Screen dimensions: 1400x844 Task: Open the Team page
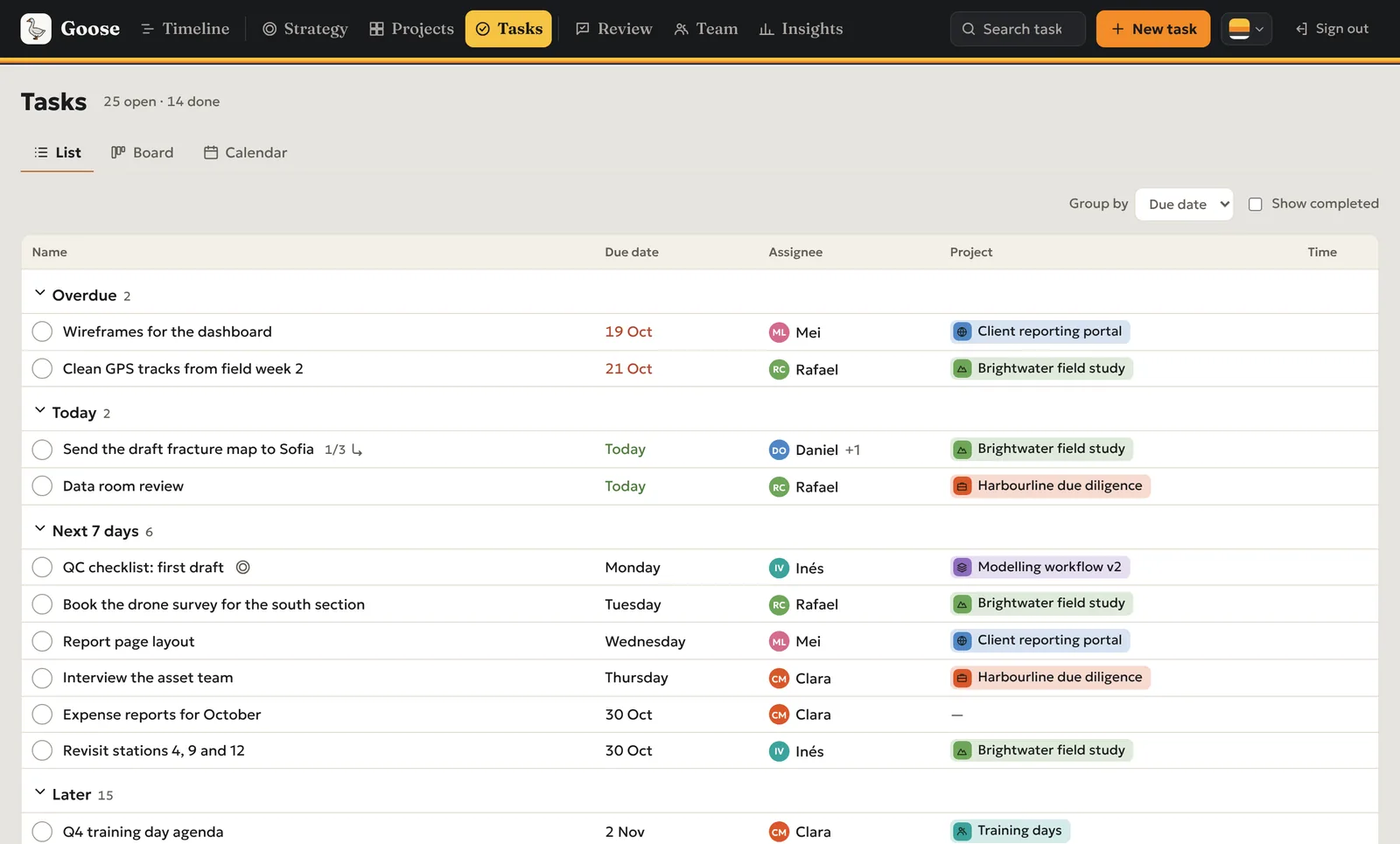705,29
